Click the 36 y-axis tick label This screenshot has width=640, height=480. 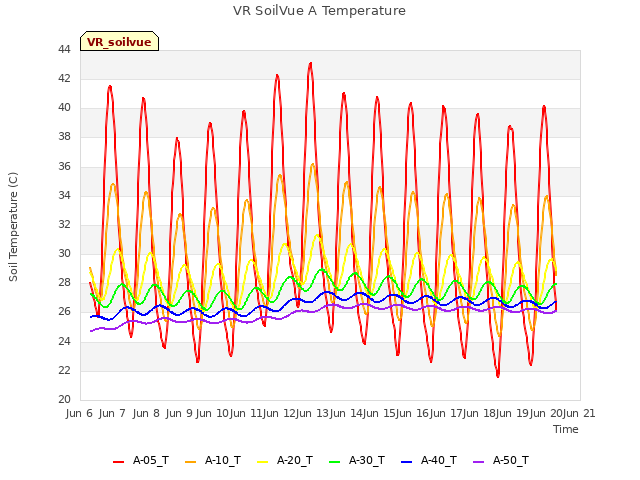[x=64, y=166]
